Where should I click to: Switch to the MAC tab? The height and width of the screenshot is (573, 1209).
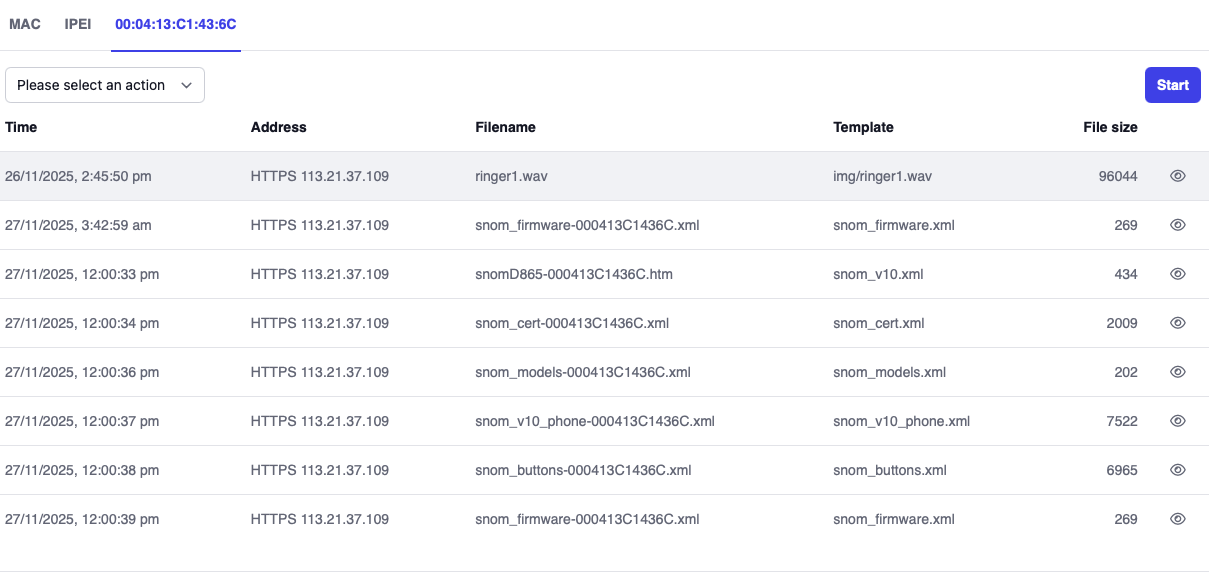(x=25, y=24)
